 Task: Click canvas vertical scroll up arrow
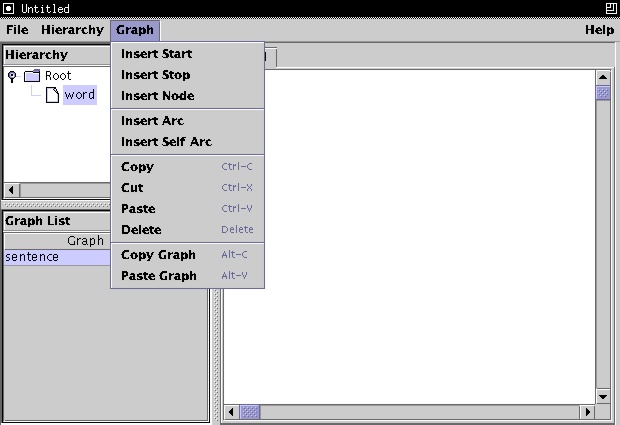point(603,77)
